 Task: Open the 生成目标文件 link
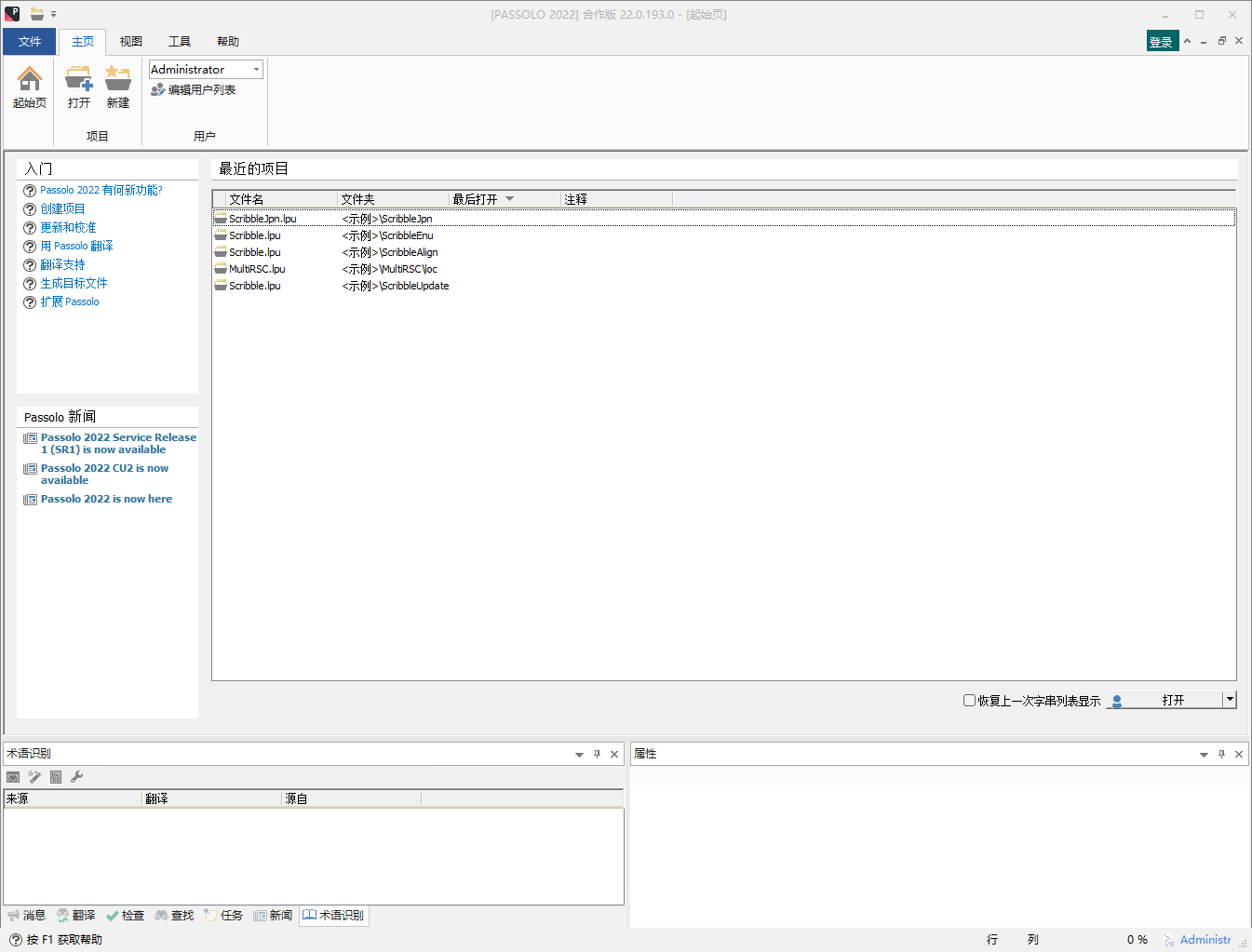click(x=74, y=284)
